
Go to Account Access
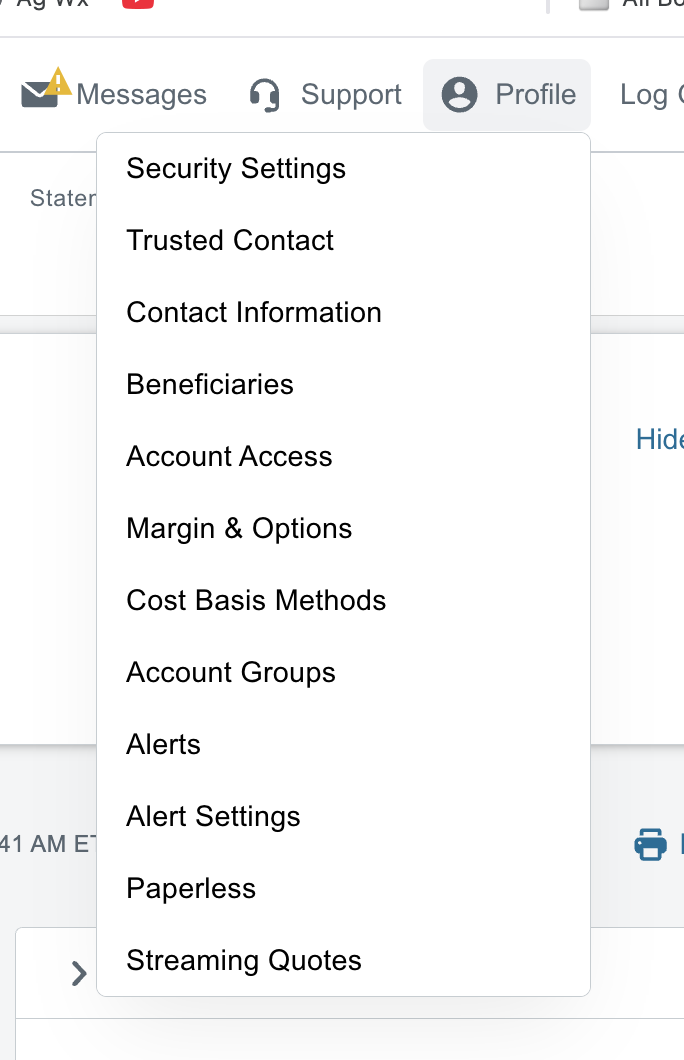point(229,456)
